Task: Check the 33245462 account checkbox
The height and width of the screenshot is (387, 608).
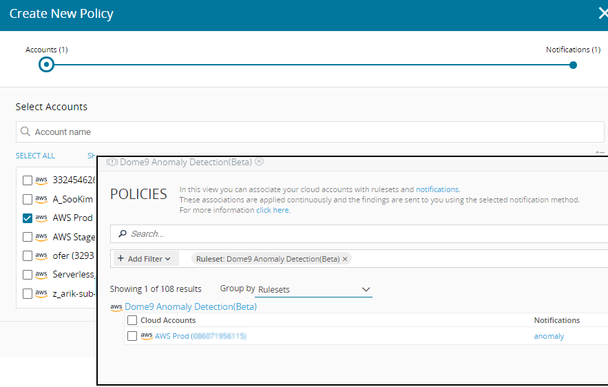Action: pyautogui.click(x=27, y=180)
